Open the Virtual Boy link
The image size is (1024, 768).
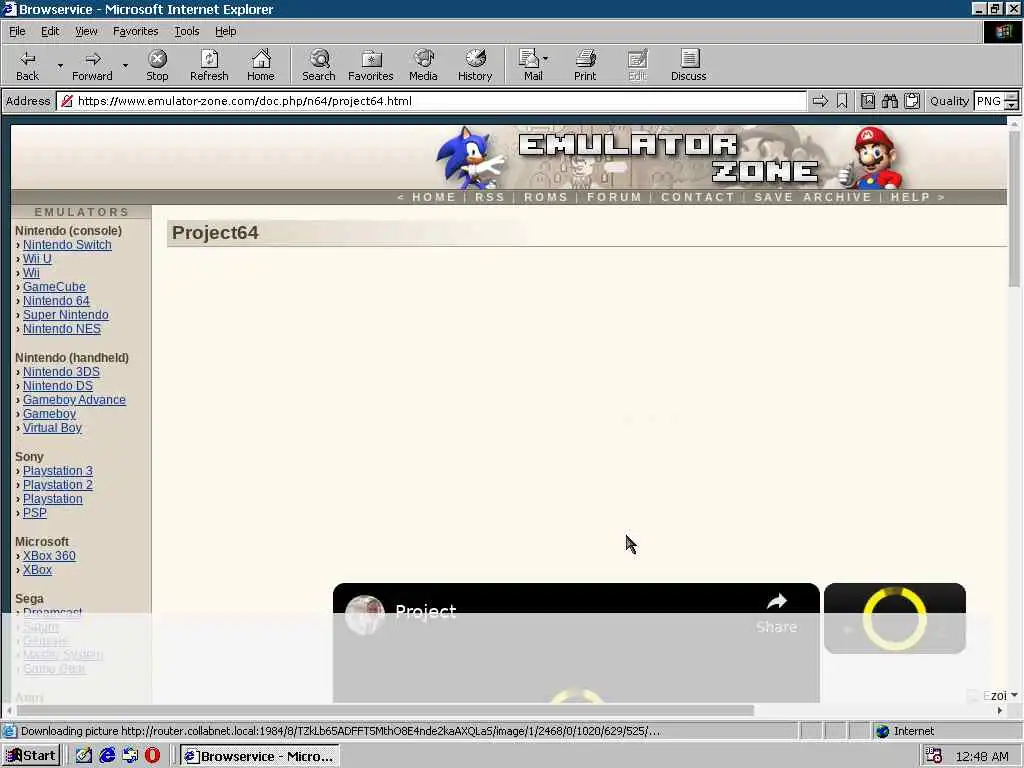(52, 428)
